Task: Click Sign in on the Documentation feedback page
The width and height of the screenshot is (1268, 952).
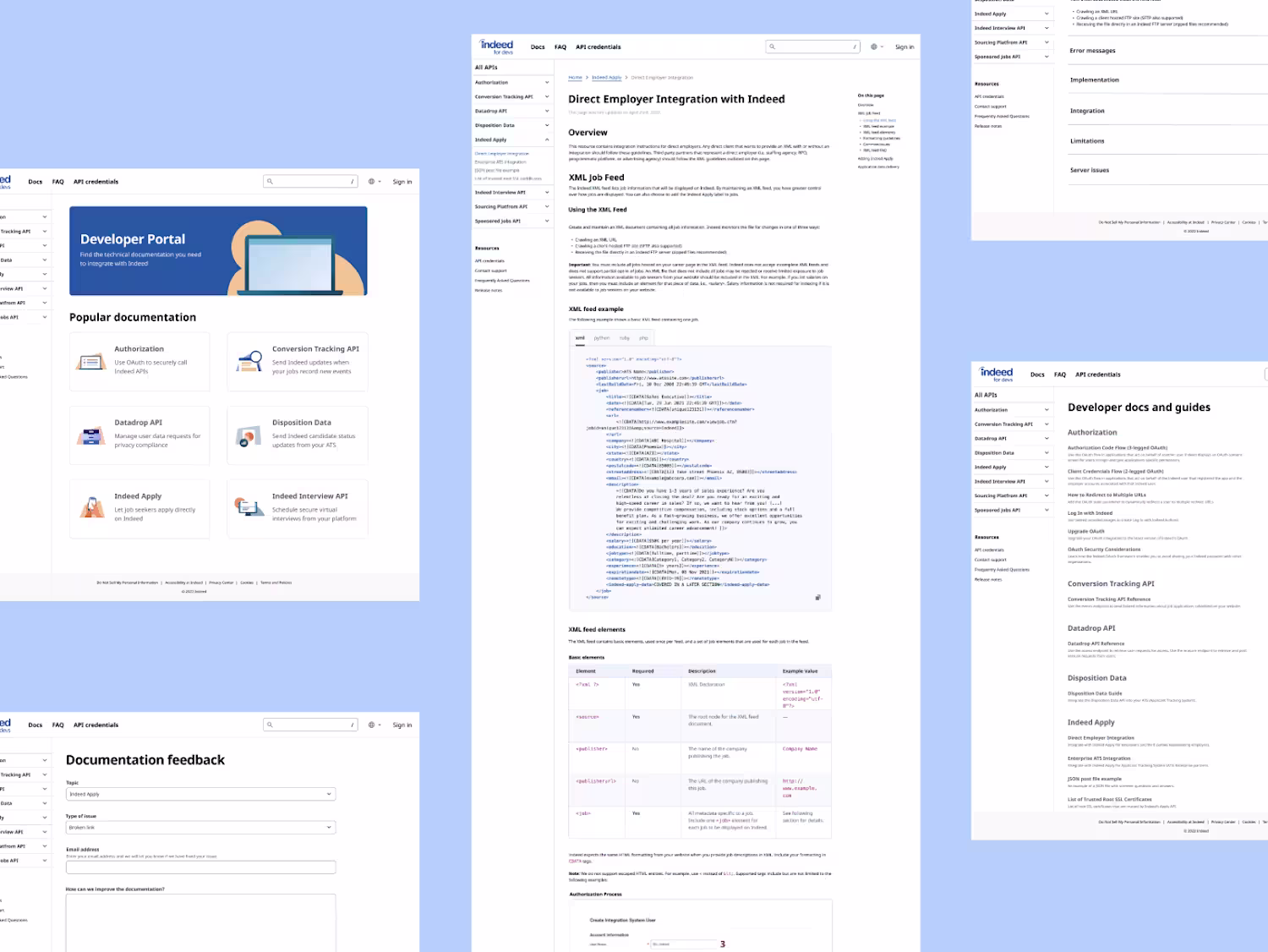Action: coord(402,725)
